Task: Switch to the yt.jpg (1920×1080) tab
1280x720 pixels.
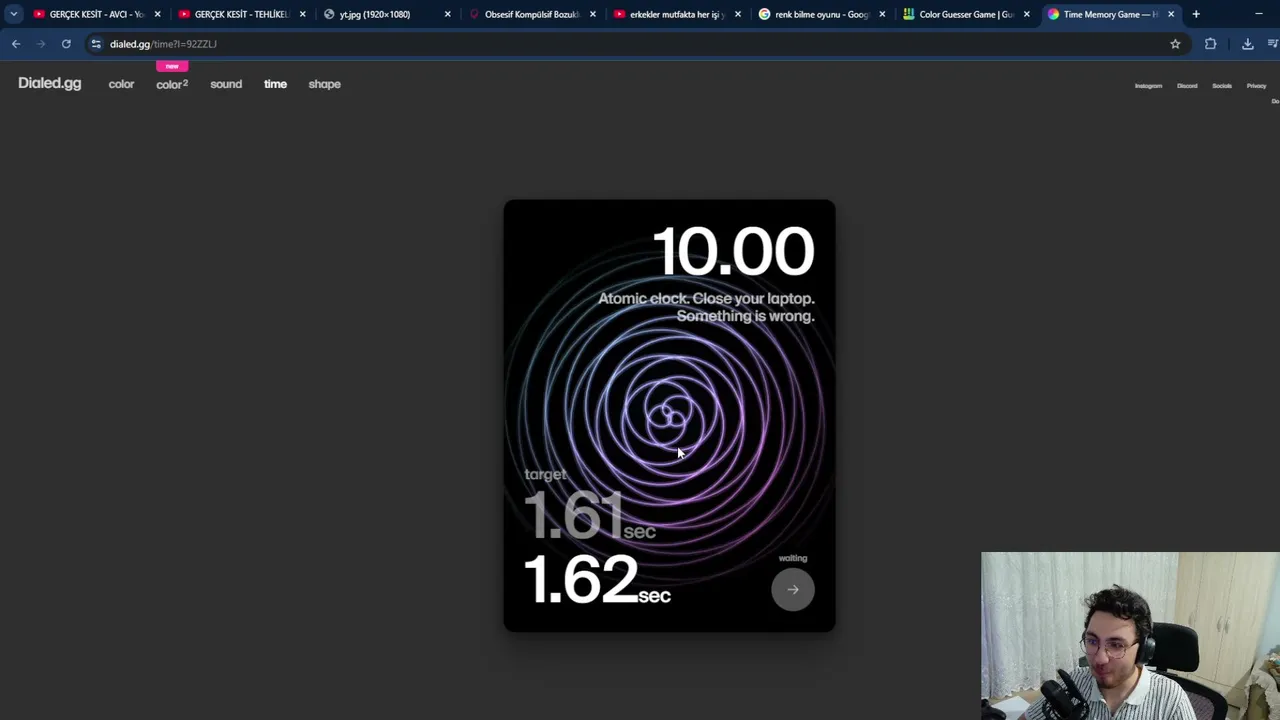Action: click(x=386, y=14)
